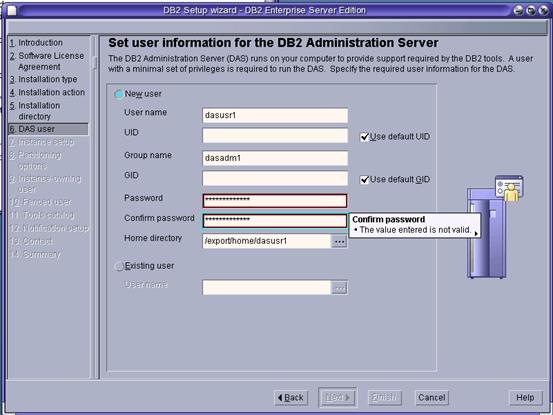
Task: Minimize the DB2 Setup wizard window
Action: tap(518, 10)
